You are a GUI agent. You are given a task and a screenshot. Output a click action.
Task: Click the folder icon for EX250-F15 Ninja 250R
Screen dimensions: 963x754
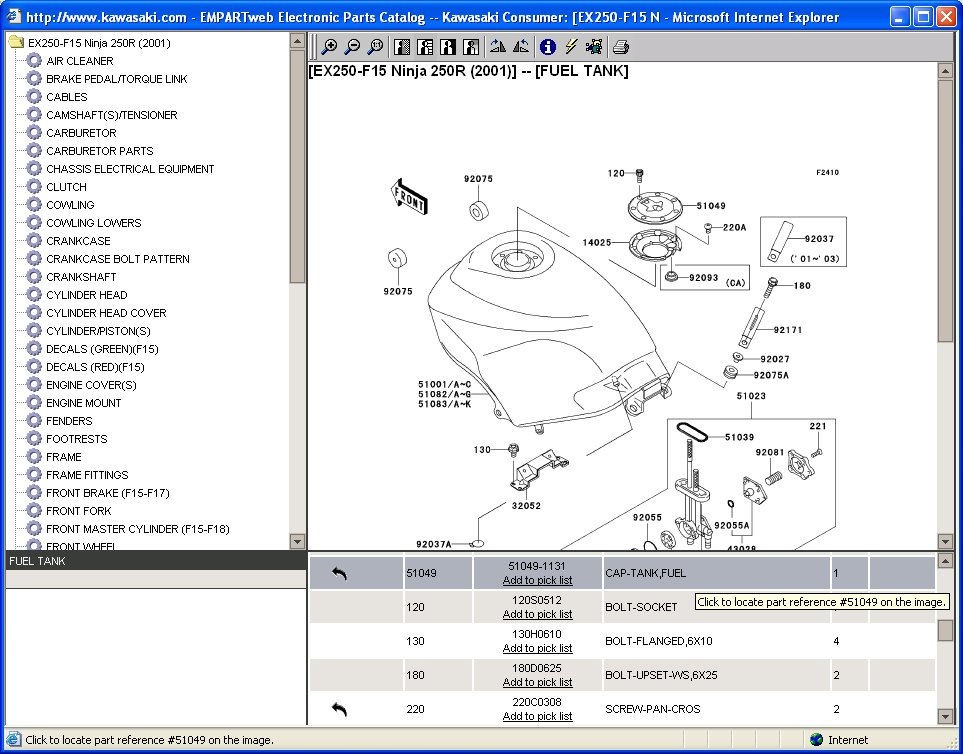click(16, 42)
